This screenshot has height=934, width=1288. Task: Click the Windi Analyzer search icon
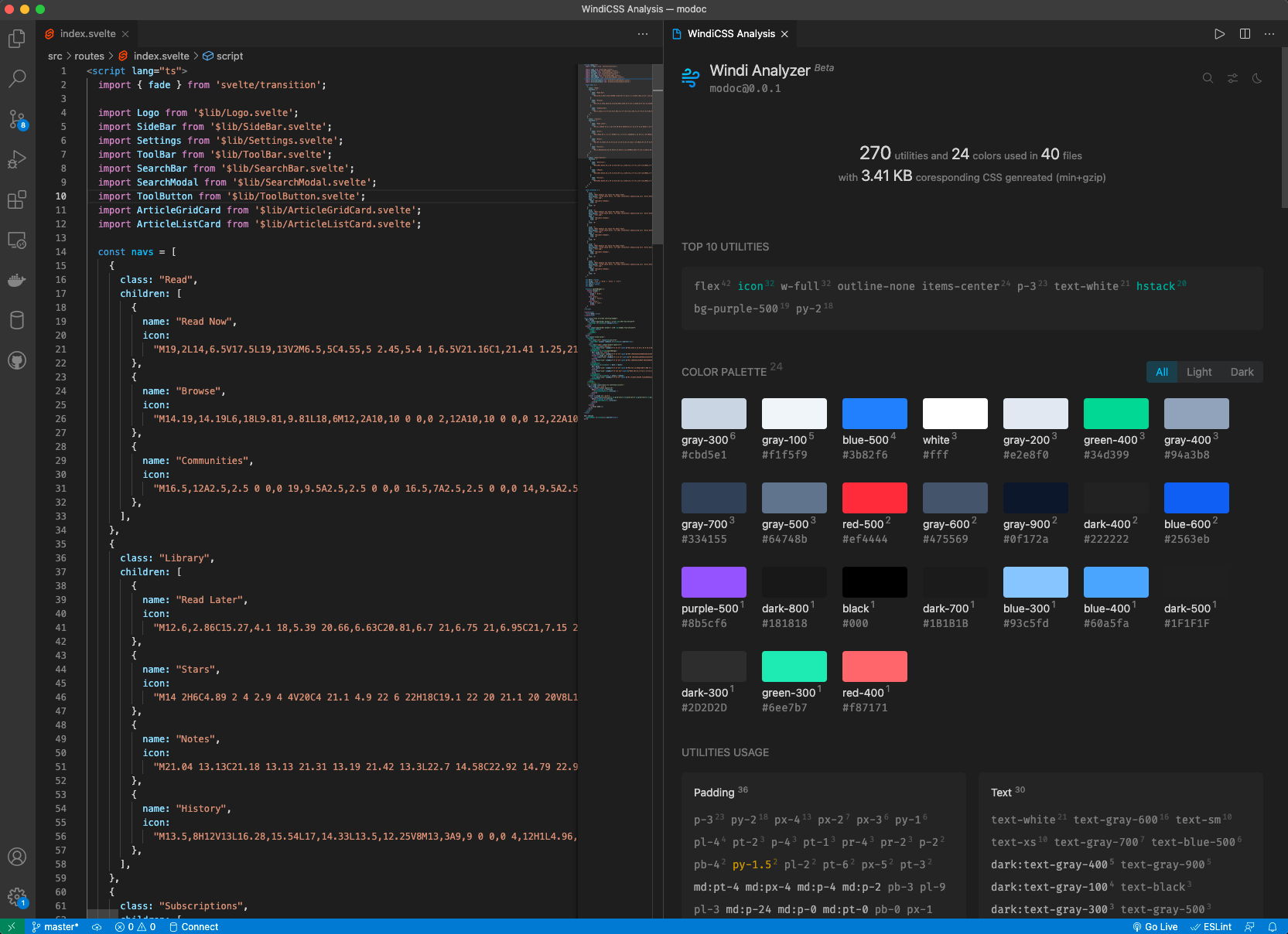(1208, 78)
